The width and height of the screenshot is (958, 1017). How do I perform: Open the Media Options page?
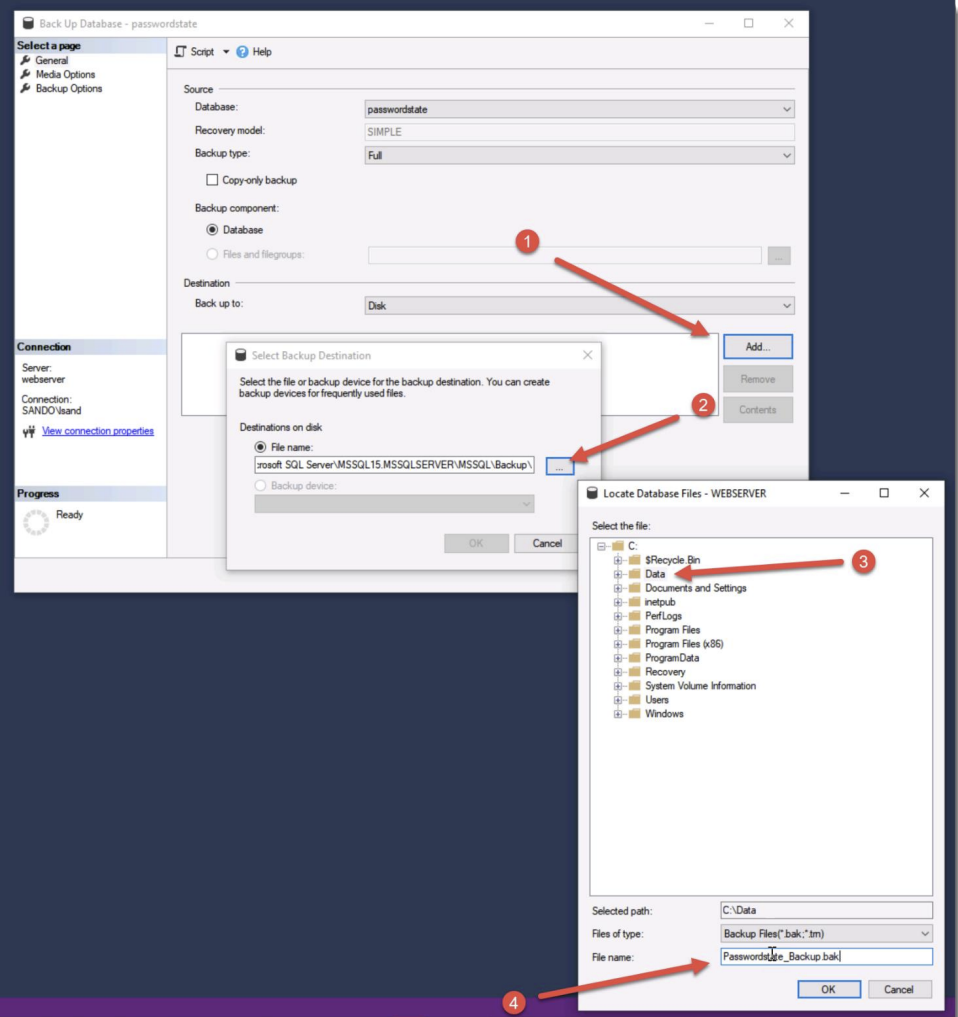point(66,75)
